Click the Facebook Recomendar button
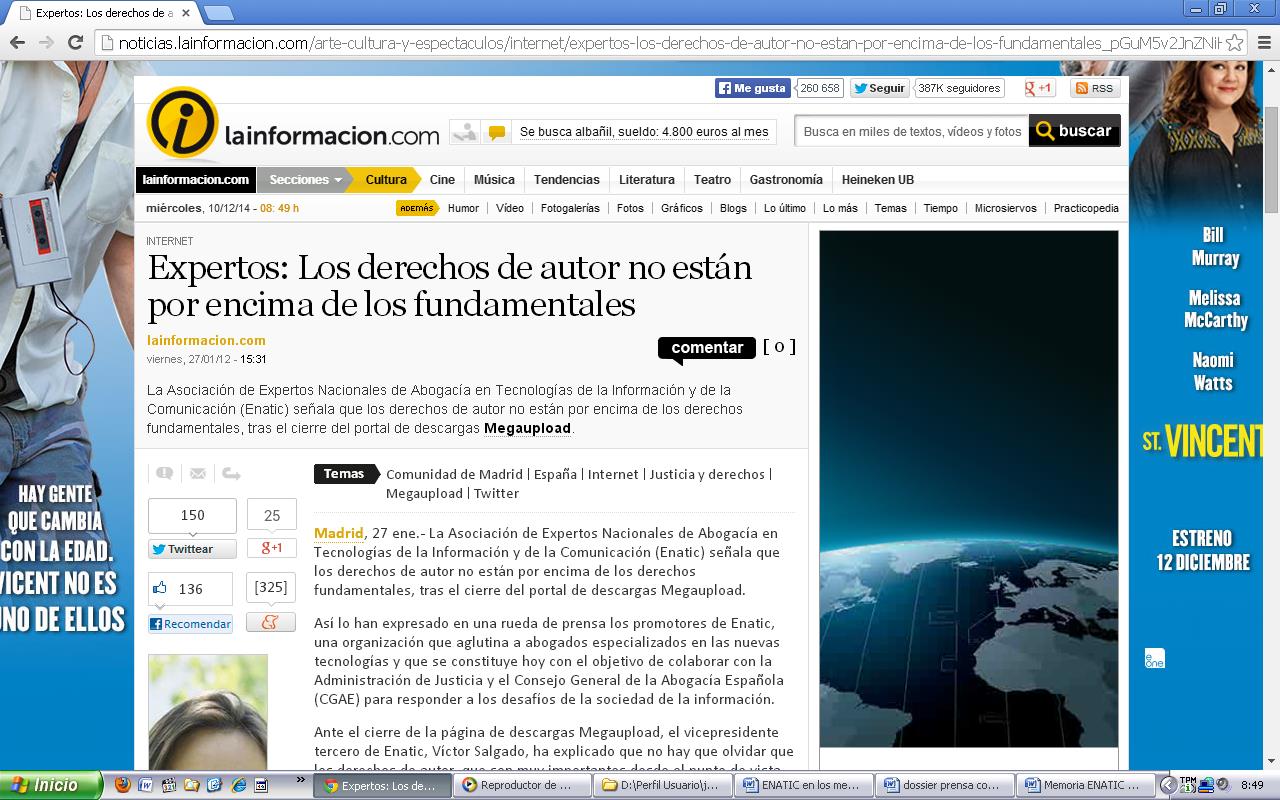The image size is (1280, 800). click(190, 623)
